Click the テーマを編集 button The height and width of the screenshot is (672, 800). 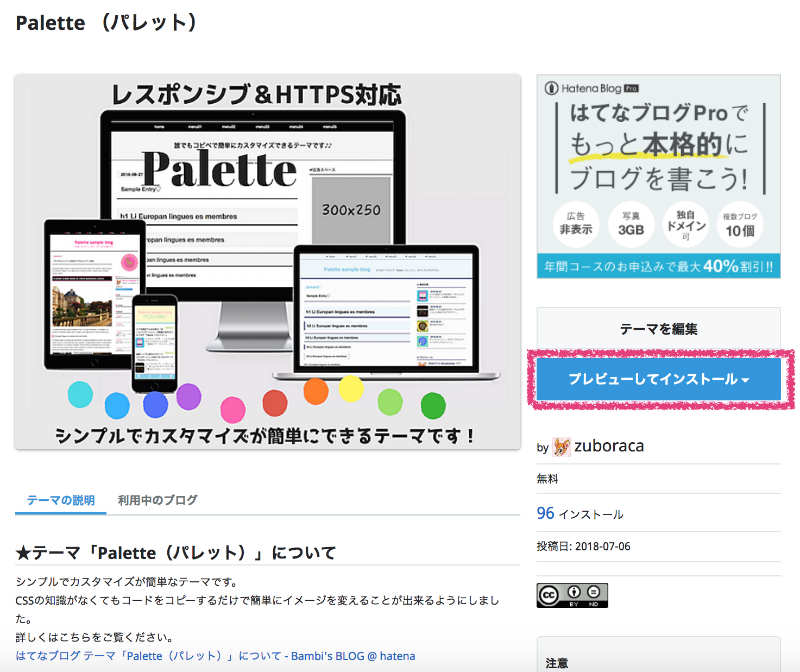(658, 329)
